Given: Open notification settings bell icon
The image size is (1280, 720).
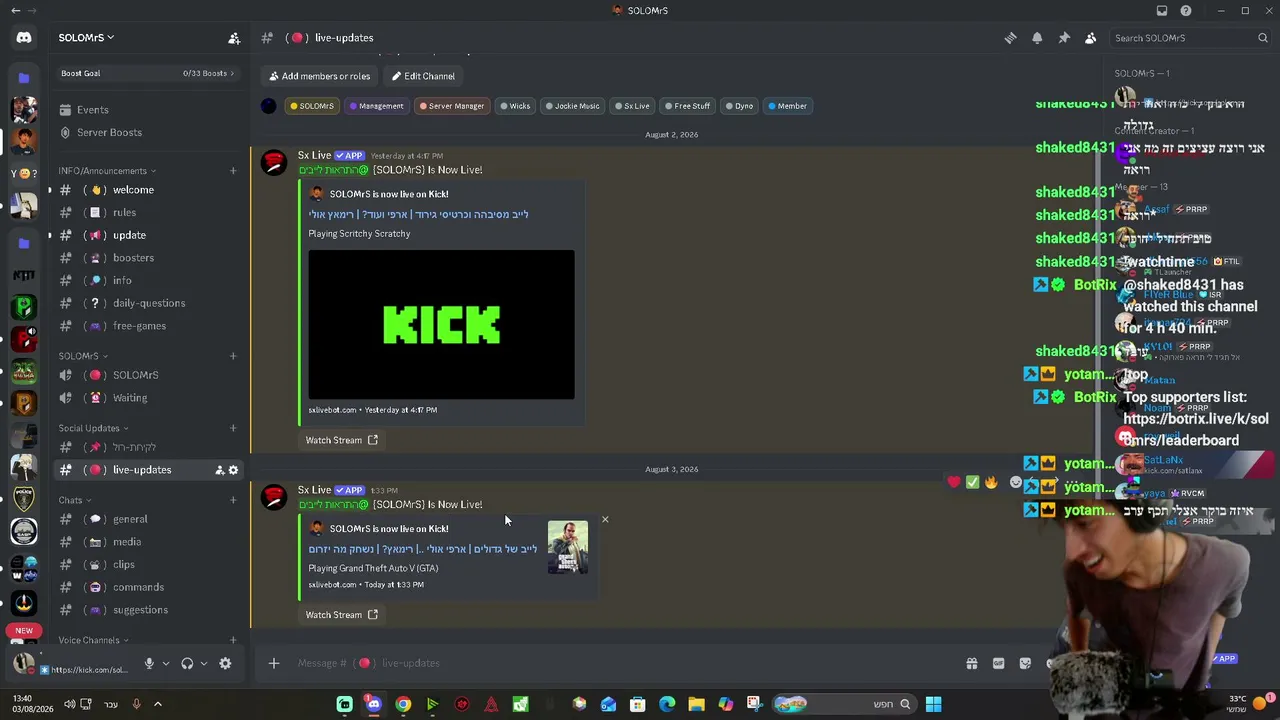Looking at the screenshot, I should (x=1037, y=38).
